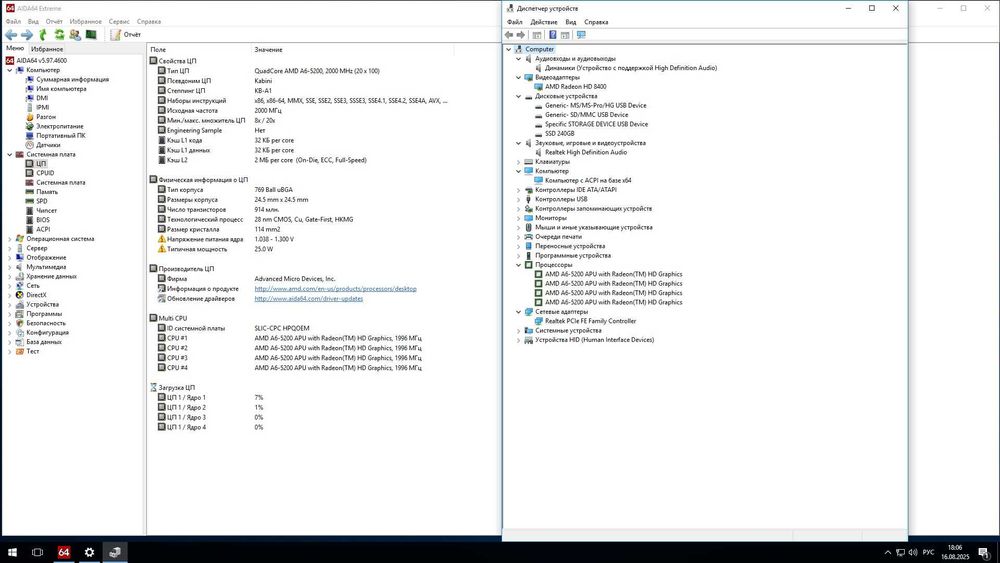Select Realtek High Definition Audio device
The image size is (1000, 563).
click(x=585, y=152)
